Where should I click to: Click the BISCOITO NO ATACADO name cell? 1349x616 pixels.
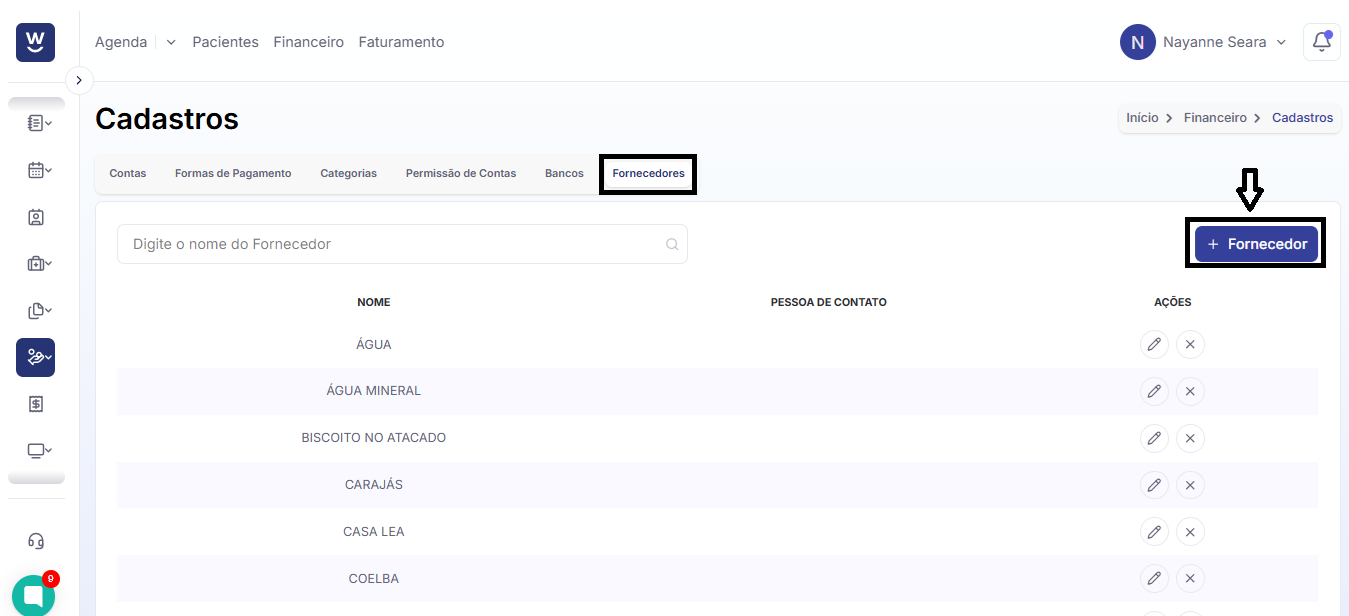pos(374,438)
